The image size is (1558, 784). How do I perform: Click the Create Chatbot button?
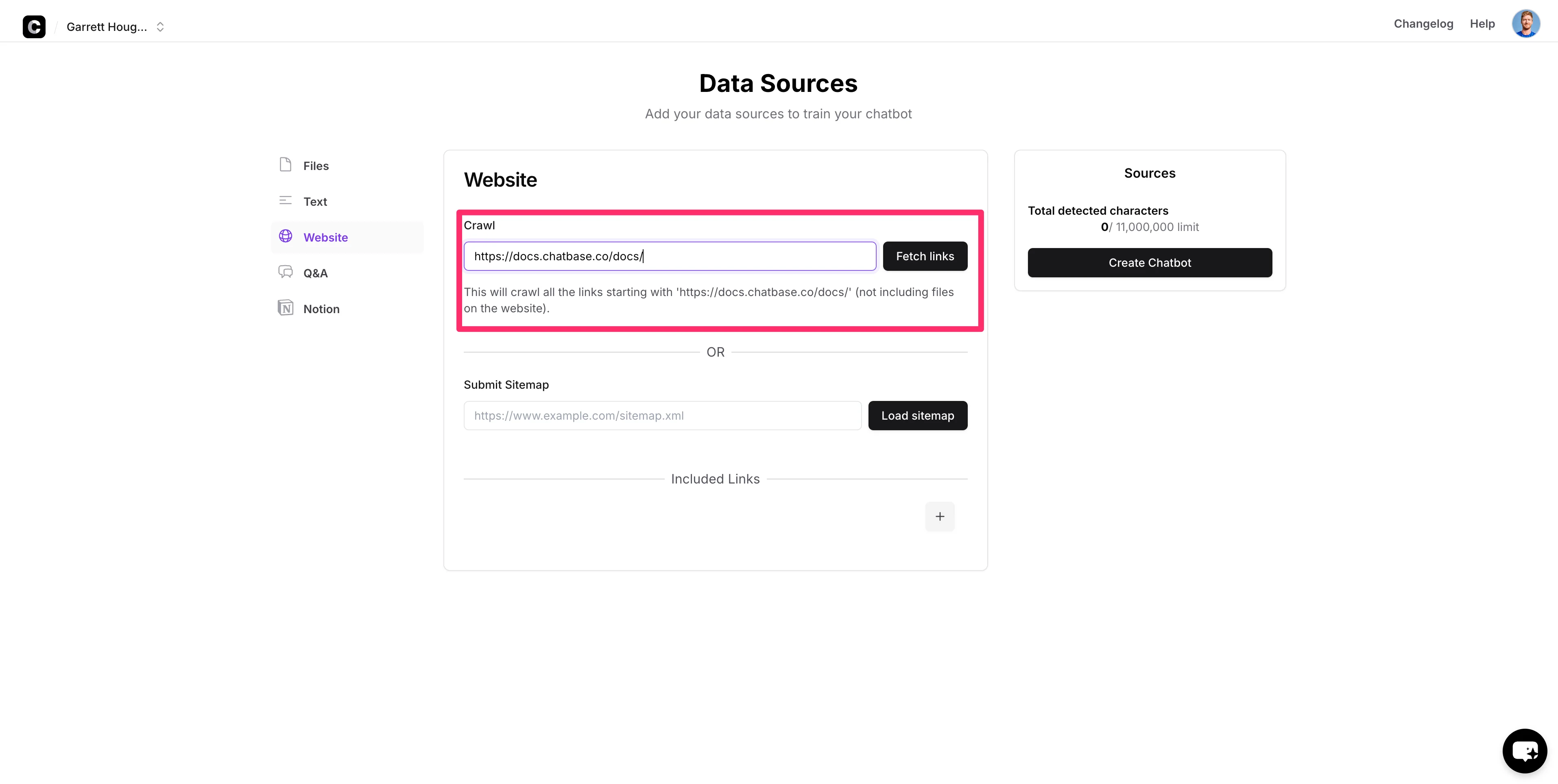[1149, 263]
